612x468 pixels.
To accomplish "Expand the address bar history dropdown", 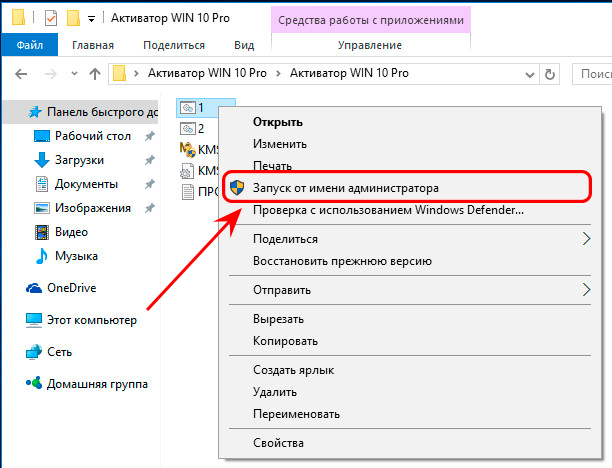I will tap(530, 74).
